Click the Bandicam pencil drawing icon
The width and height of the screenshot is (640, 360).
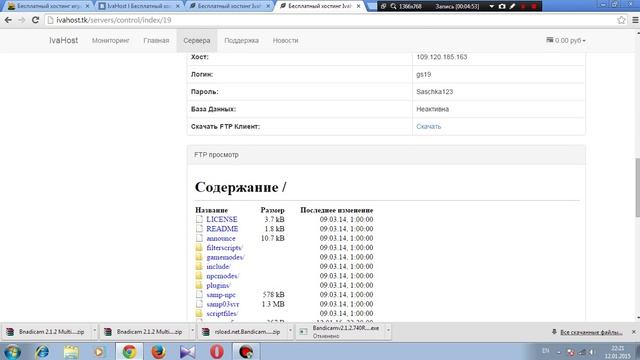click(512, 6)
